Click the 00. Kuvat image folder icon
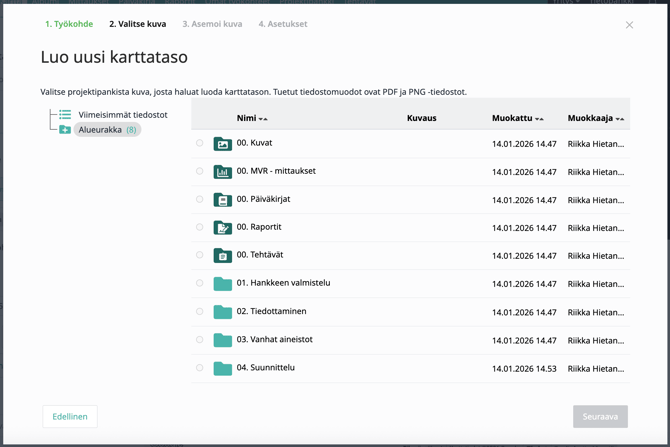This screenshot has width=670, height=447. pyautogui.click(x=222, y=144)
